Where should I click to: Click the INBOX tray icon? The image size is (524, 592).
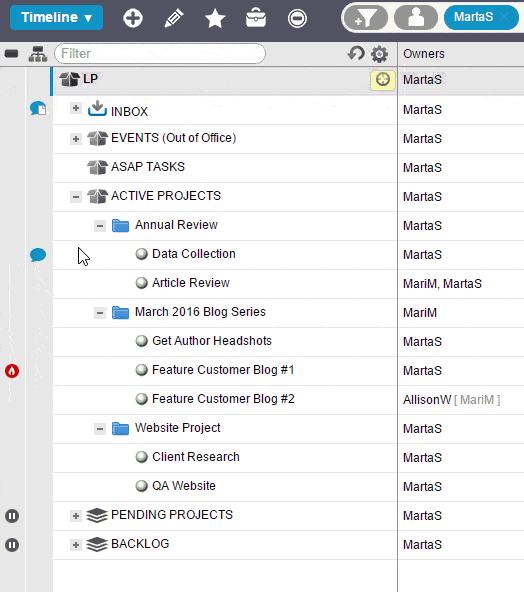[97, 109]
